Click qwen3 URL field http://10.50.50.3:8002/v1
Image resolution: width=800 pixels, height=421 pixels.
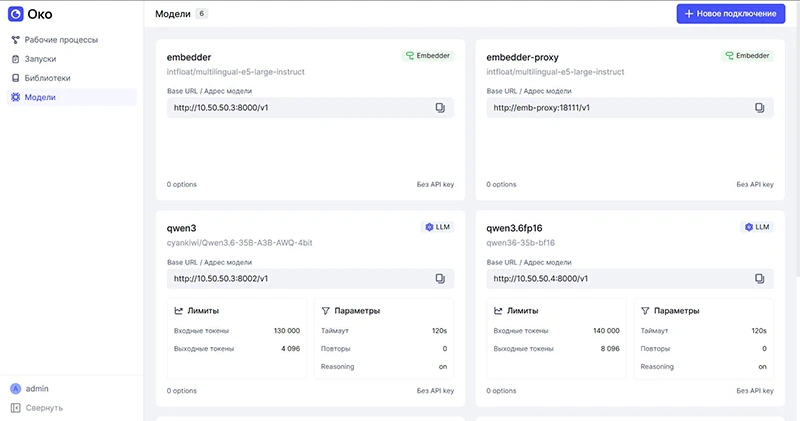point(310,279)
